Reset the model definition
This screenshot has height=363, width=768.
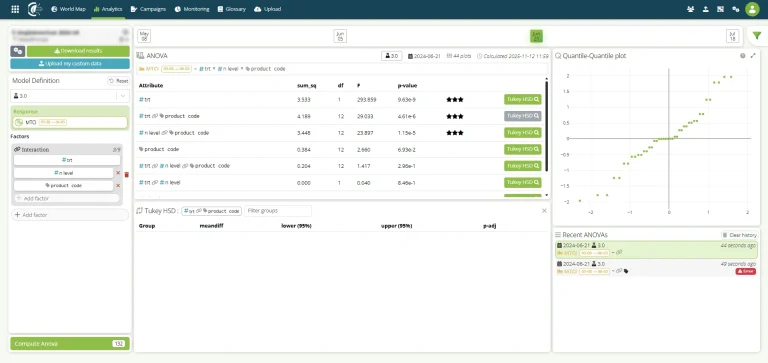pyautogui.click(x=119, y=81)
